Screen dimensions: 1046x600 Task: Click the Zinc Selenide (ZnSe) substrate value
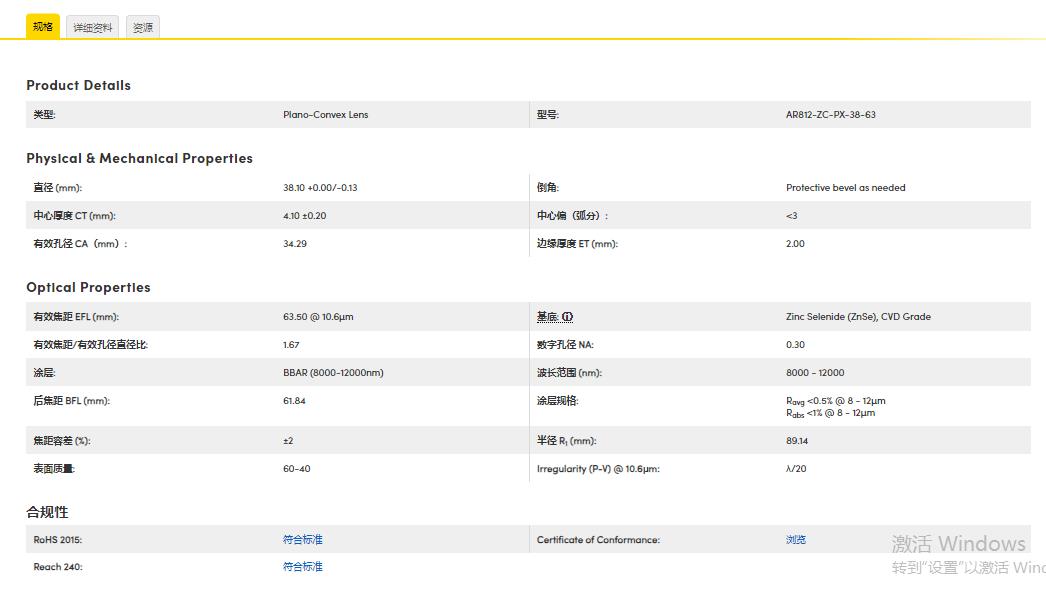[858, 317]
